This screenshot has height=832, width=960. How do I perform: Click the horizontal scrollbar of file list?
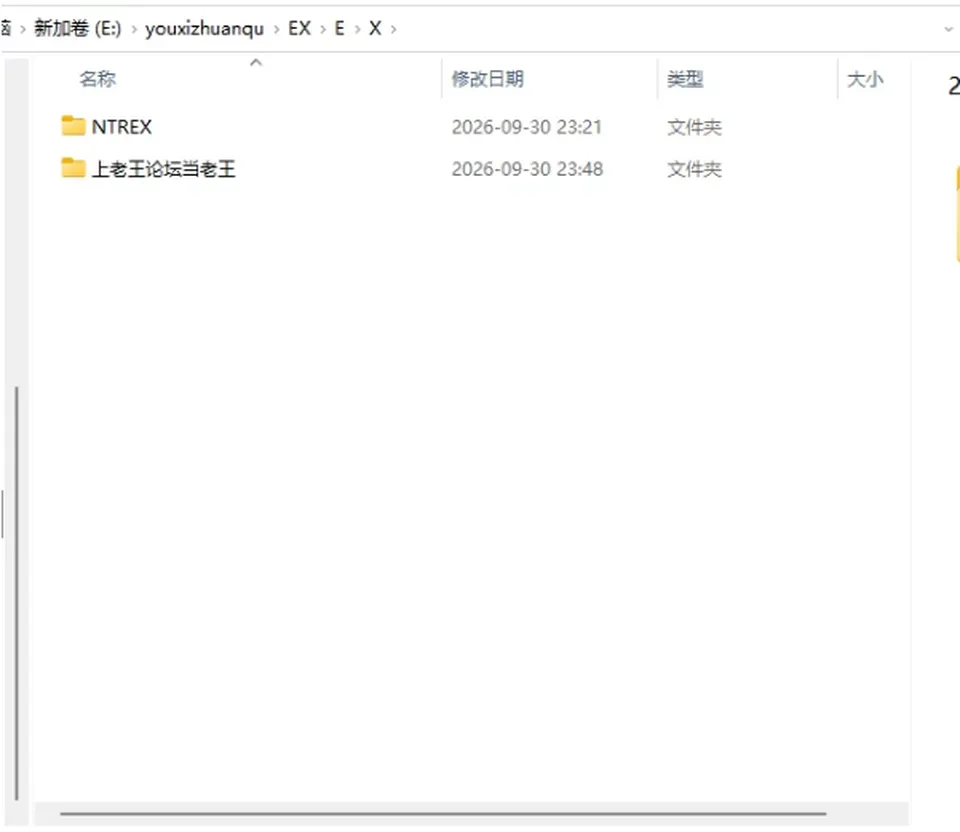click(x=443, y=814)
